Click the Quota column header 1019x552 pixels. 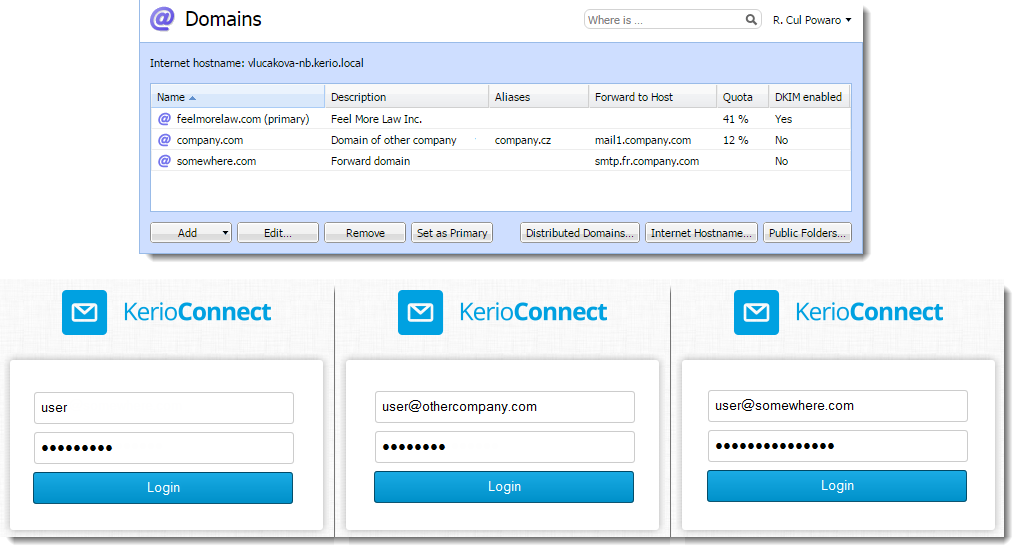coord(742,97)
